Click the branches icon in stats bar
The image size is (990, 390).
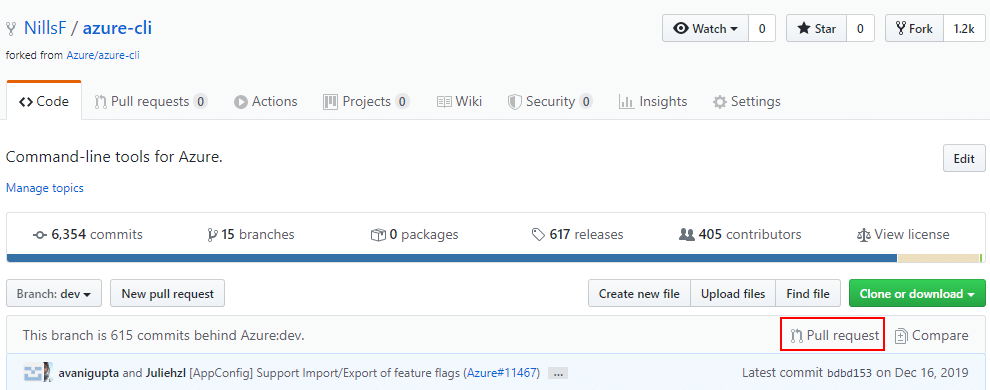click(x=212, y=235)
